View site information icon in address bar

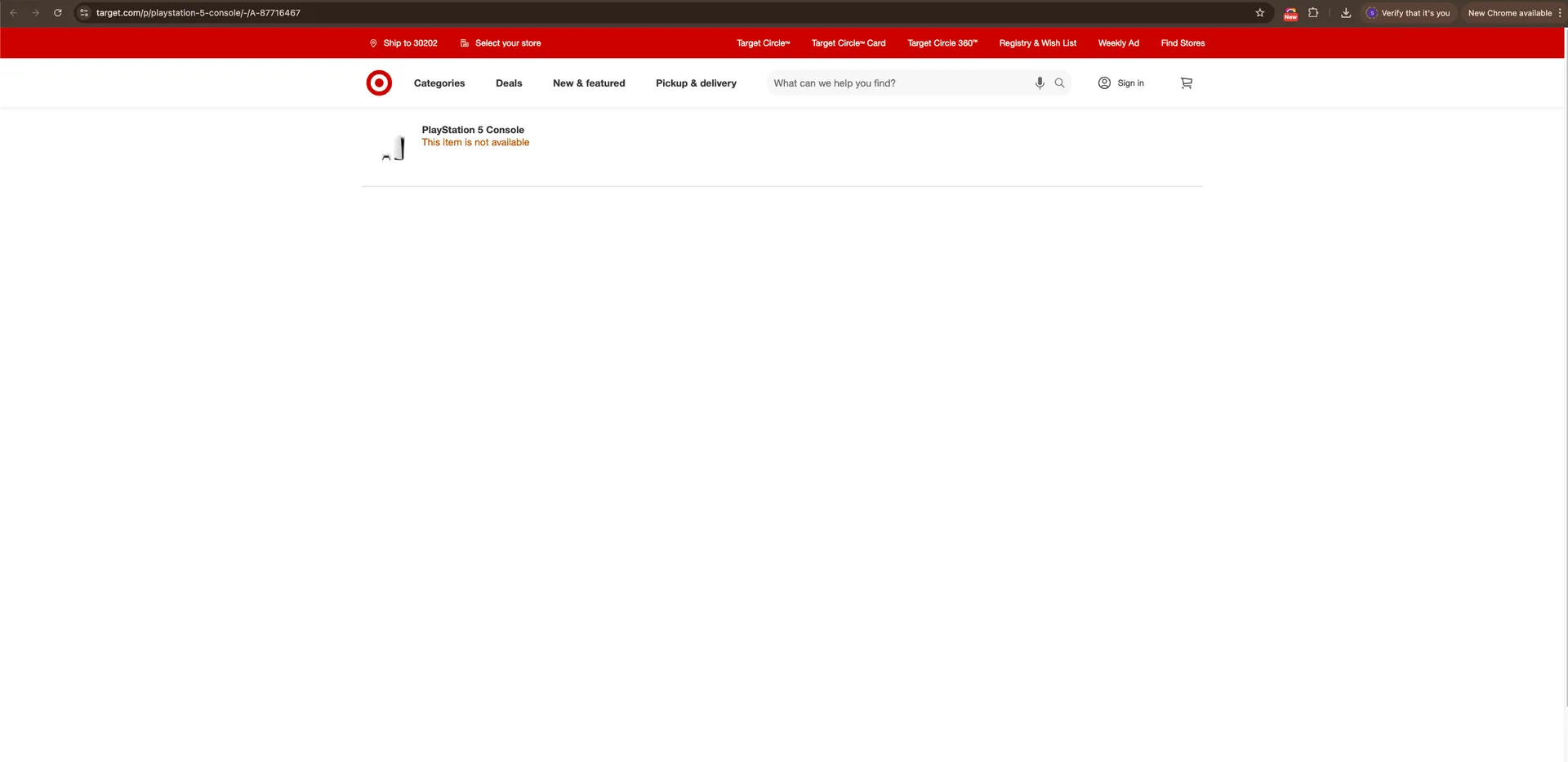84,13
